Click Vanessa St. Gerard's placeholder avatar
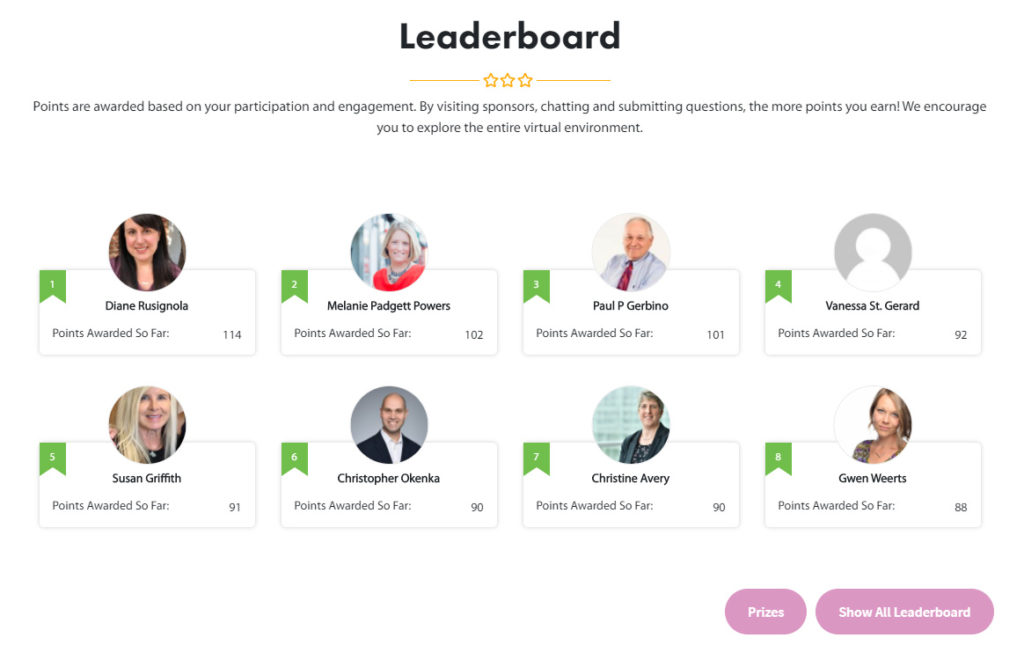This screenshot has height=660, width=1024. 872,252
